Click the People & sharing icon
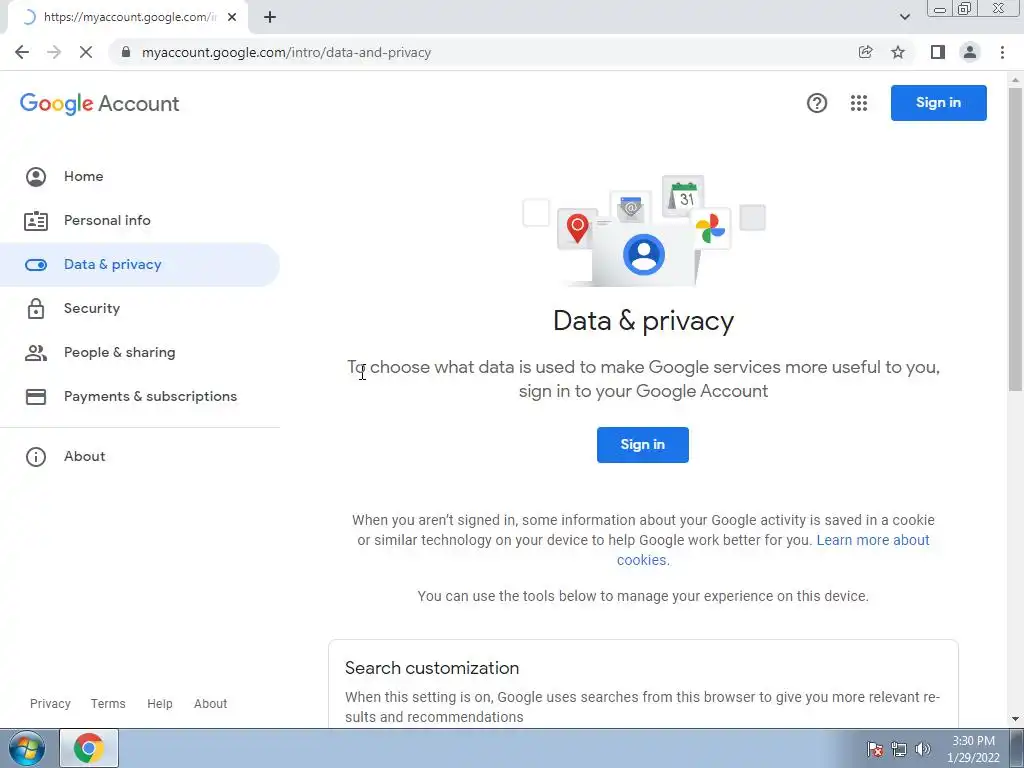The image size is (1024, 768). coord(36,353)
